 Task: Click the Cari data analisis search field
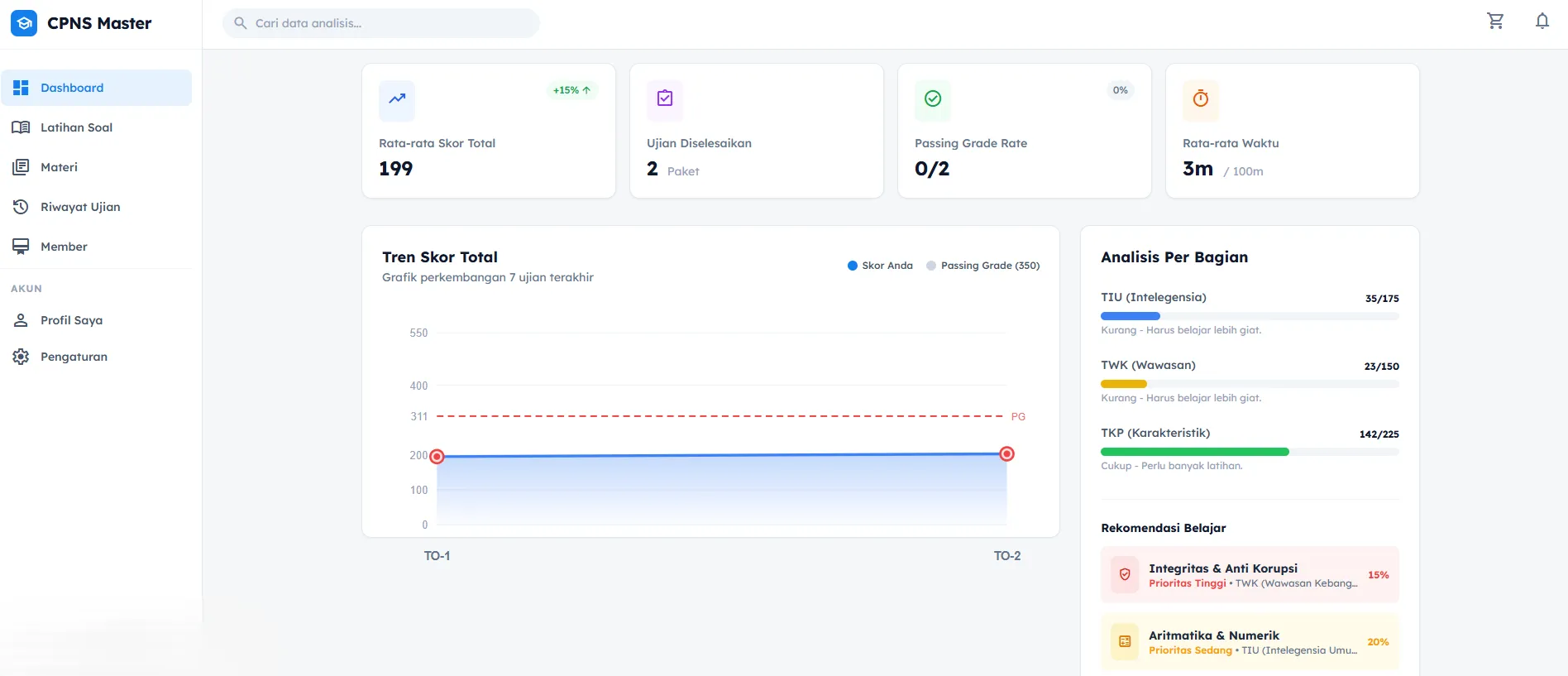(381, 23)
